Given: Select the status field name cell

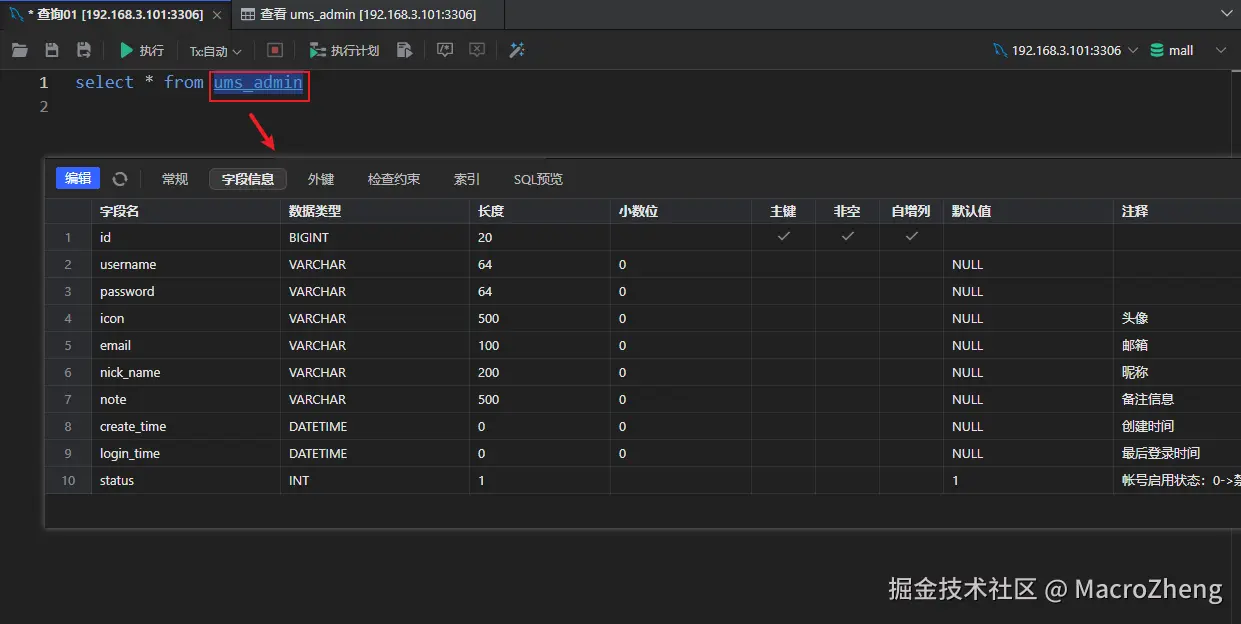Looking at the screenshot, I should click(x=186, y=480).
